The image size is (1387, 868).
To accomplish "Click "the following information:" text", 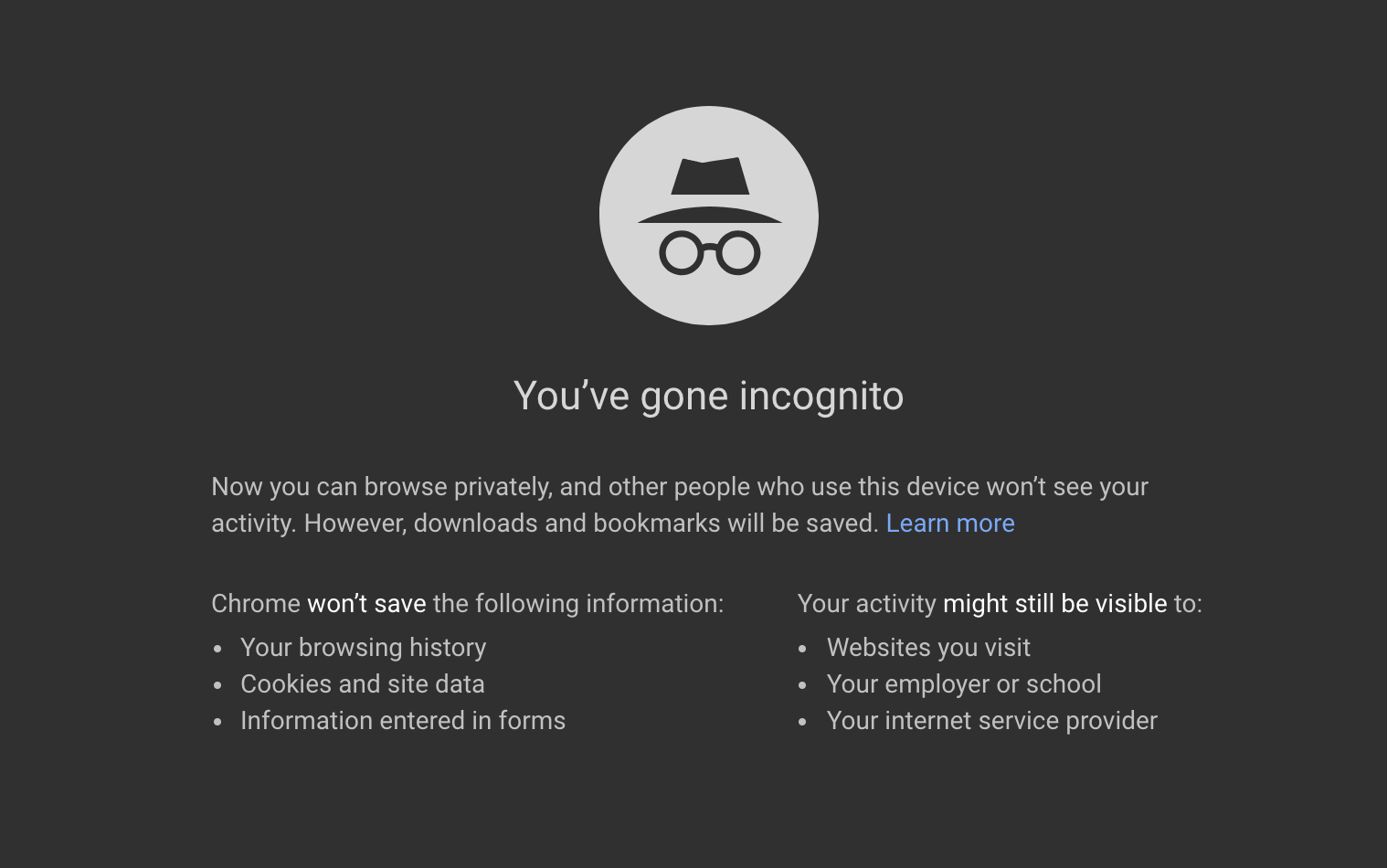I will pyautogui.click(x=577, y=604).
